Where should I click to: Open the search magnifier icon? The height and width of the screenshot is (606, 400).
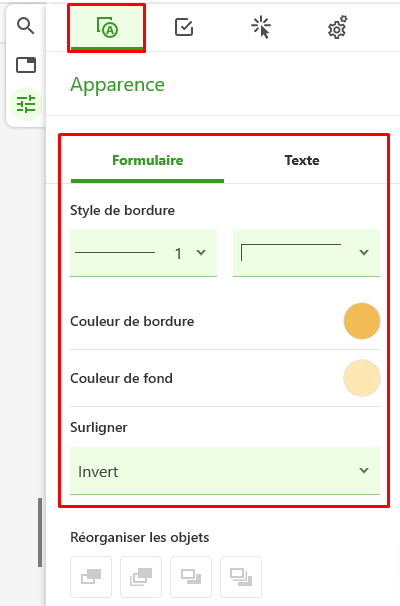click(26, 26)
